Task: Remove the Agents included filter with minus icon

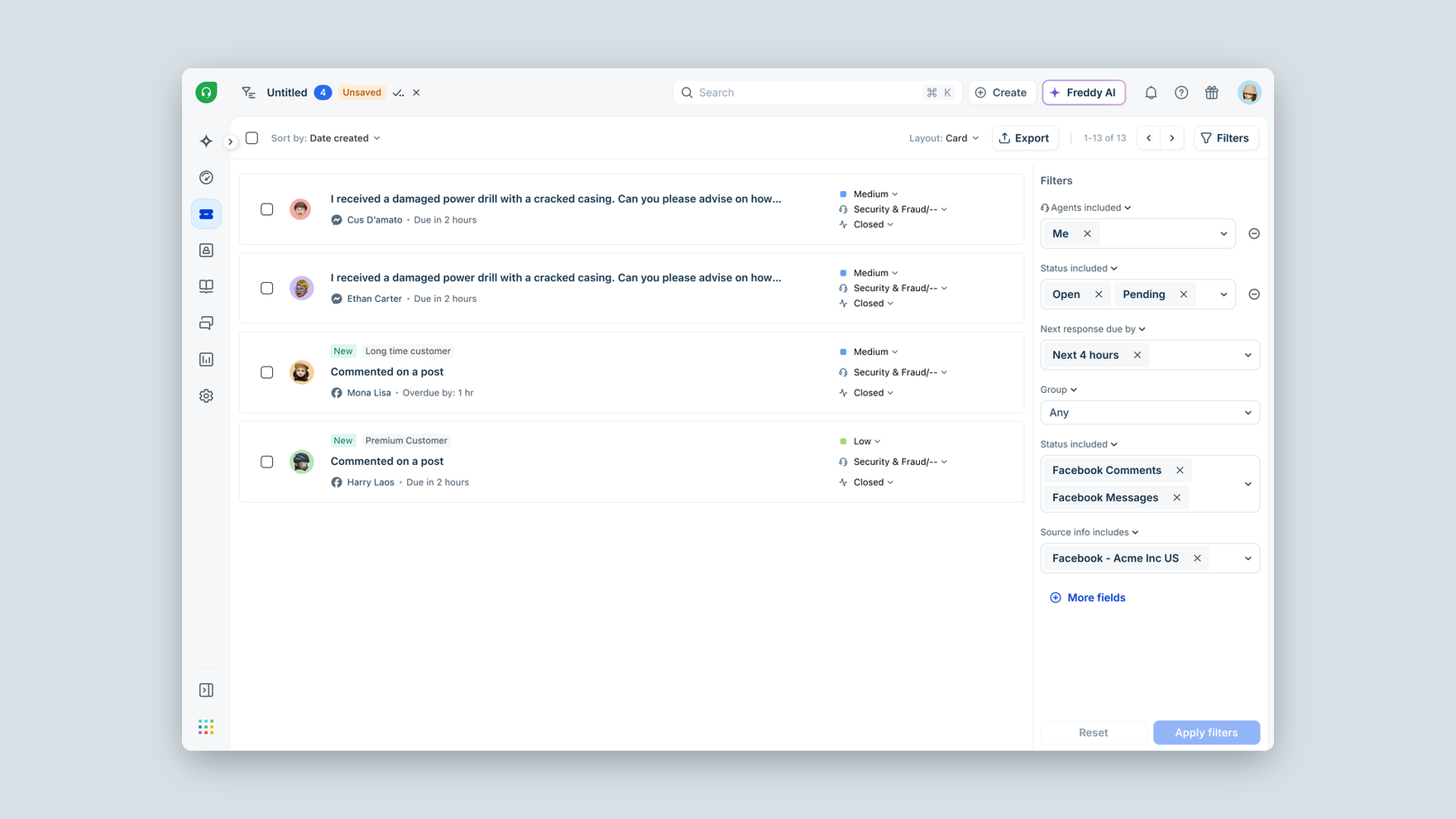Action: (1254, 234)
